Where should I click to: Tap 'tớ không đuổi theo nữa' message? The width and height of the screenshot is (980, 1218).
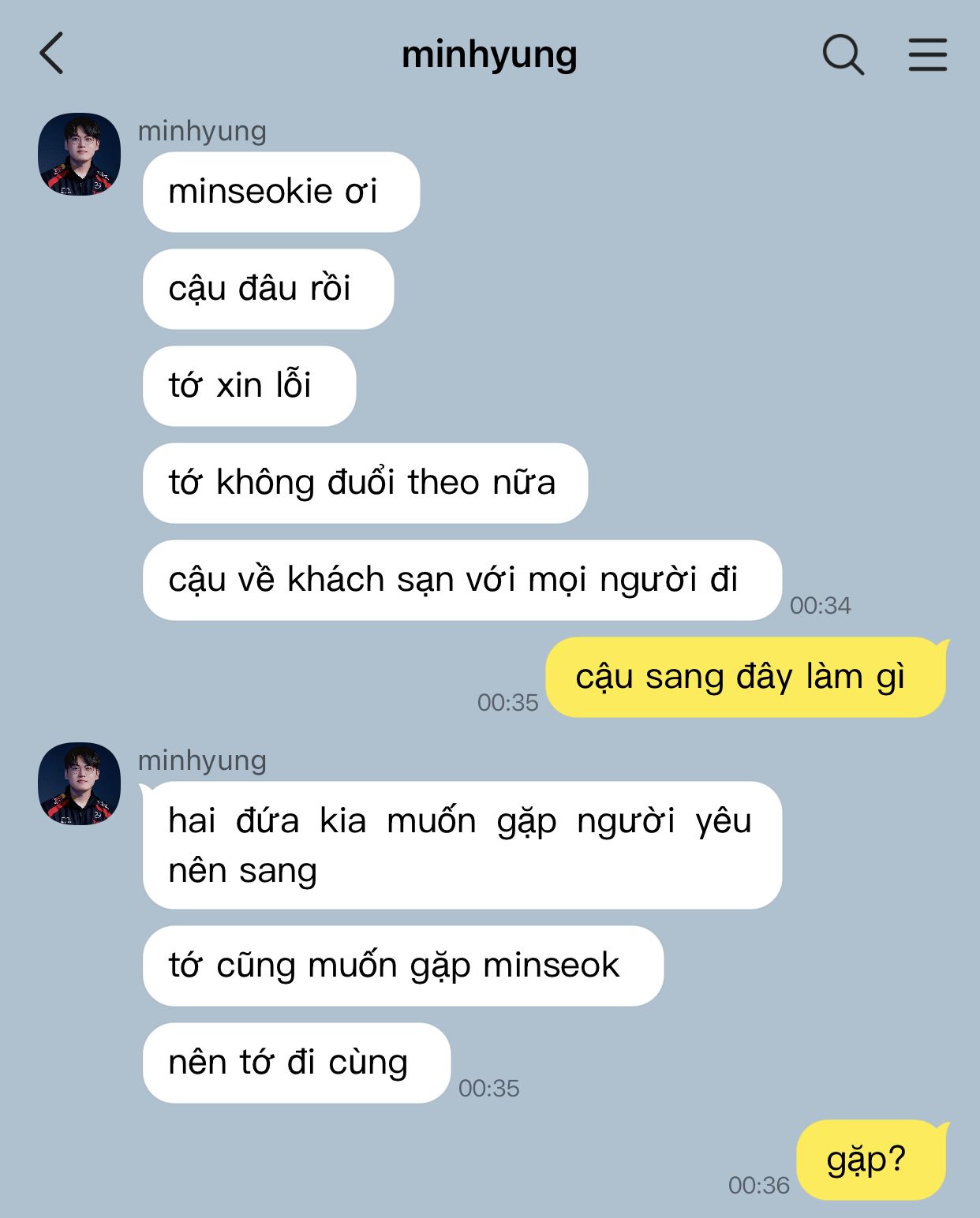click(x=365, y=483)
